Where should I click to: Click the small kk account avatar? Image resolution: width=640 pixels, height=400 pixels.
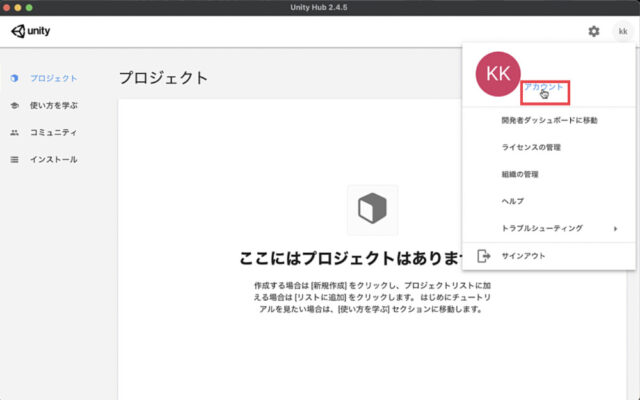(622, 31)
